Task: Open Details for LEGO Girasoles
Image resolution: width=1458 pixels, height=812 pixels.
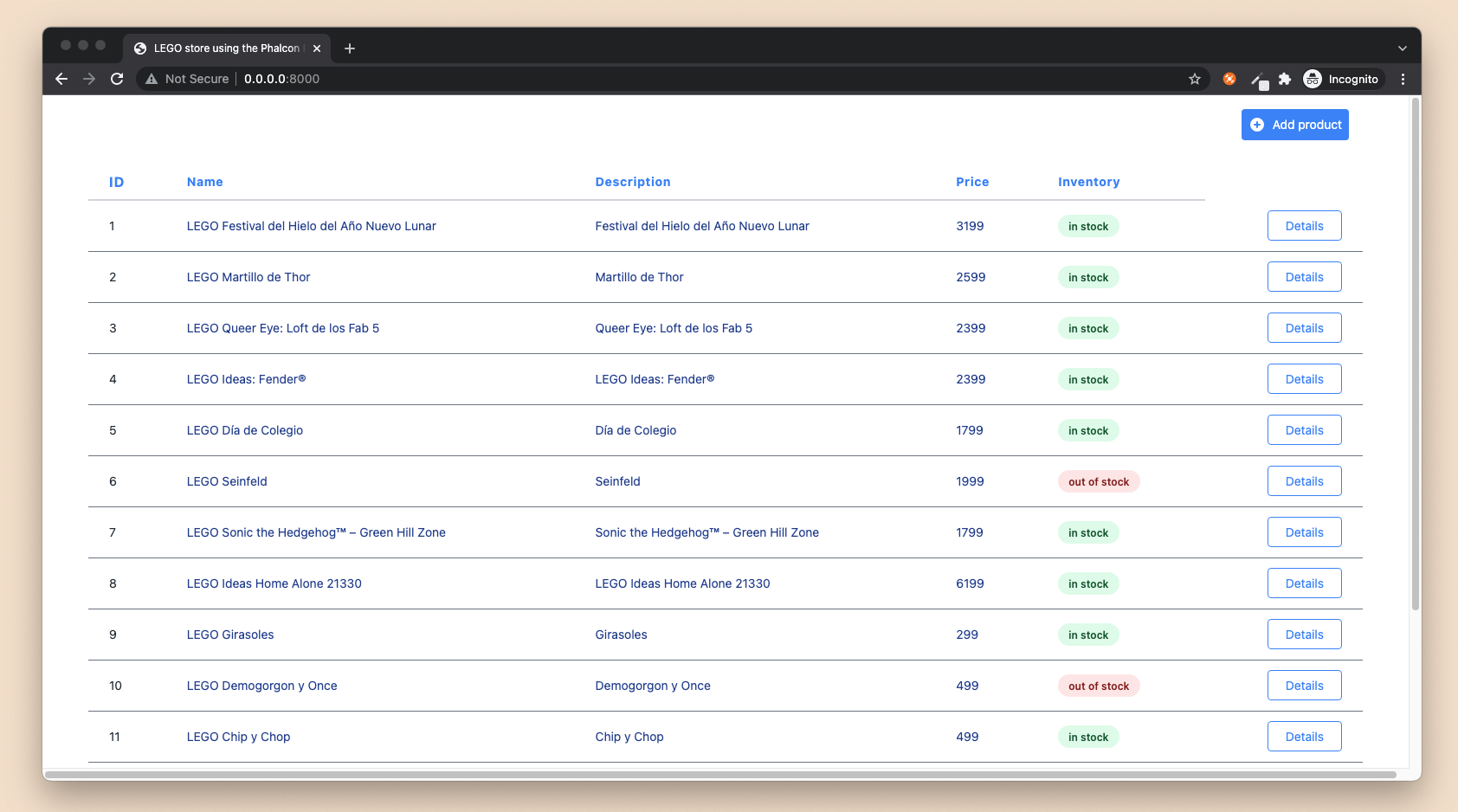Action: click(x=1305, y=635)
